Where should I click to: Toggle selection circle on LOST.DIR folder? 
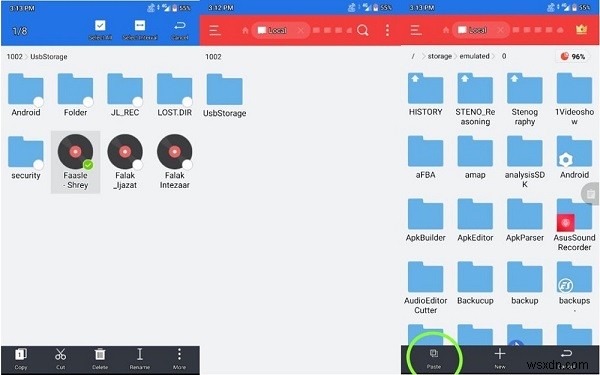pos(187,102)
